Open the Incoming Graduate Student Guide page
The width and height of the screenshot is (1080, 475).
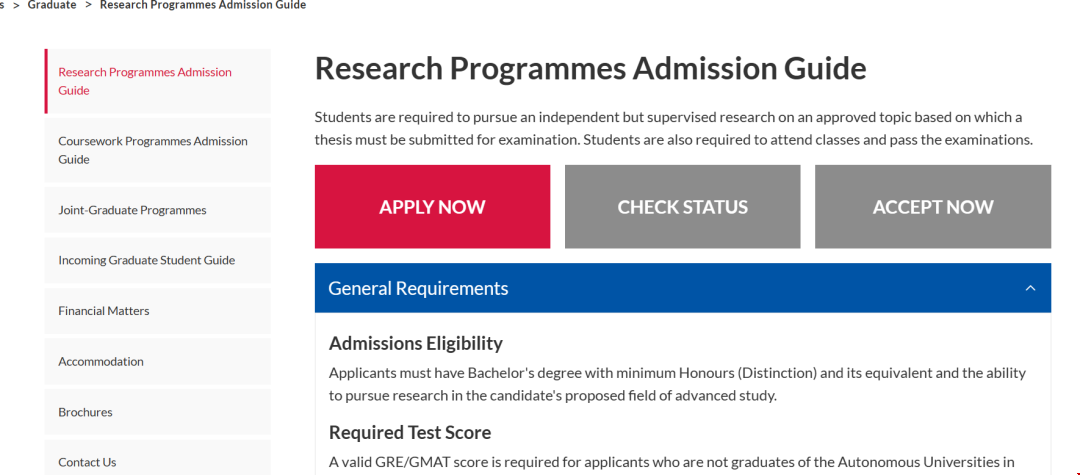point(146,260)
